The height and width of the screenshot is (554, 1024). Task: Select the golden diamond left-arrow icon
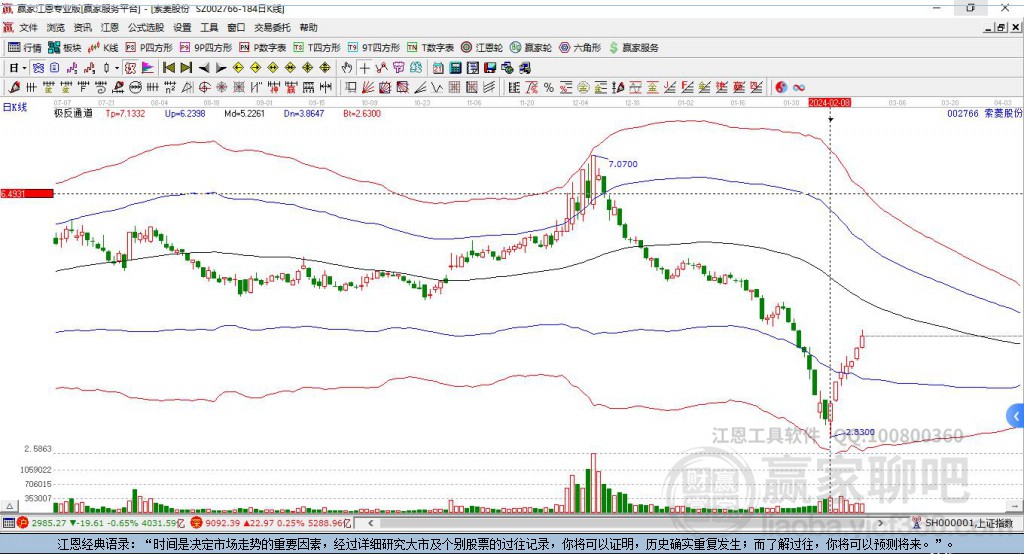click(x=238, y=68)
